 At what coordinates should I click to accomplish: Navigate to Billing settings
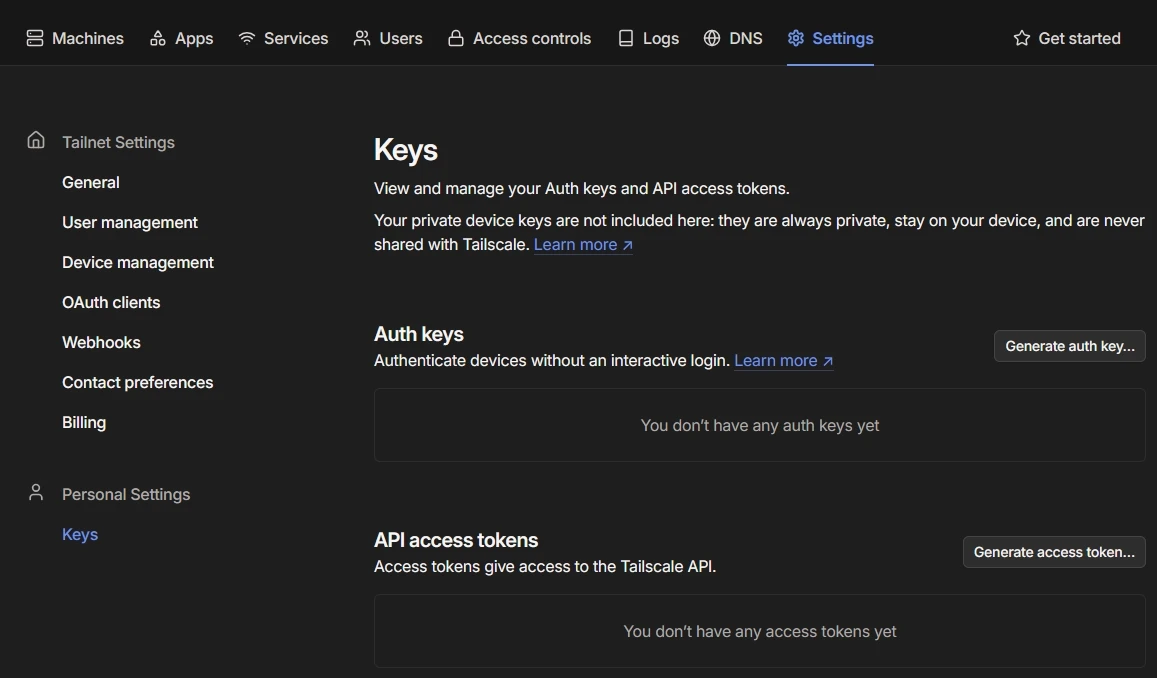84,422
